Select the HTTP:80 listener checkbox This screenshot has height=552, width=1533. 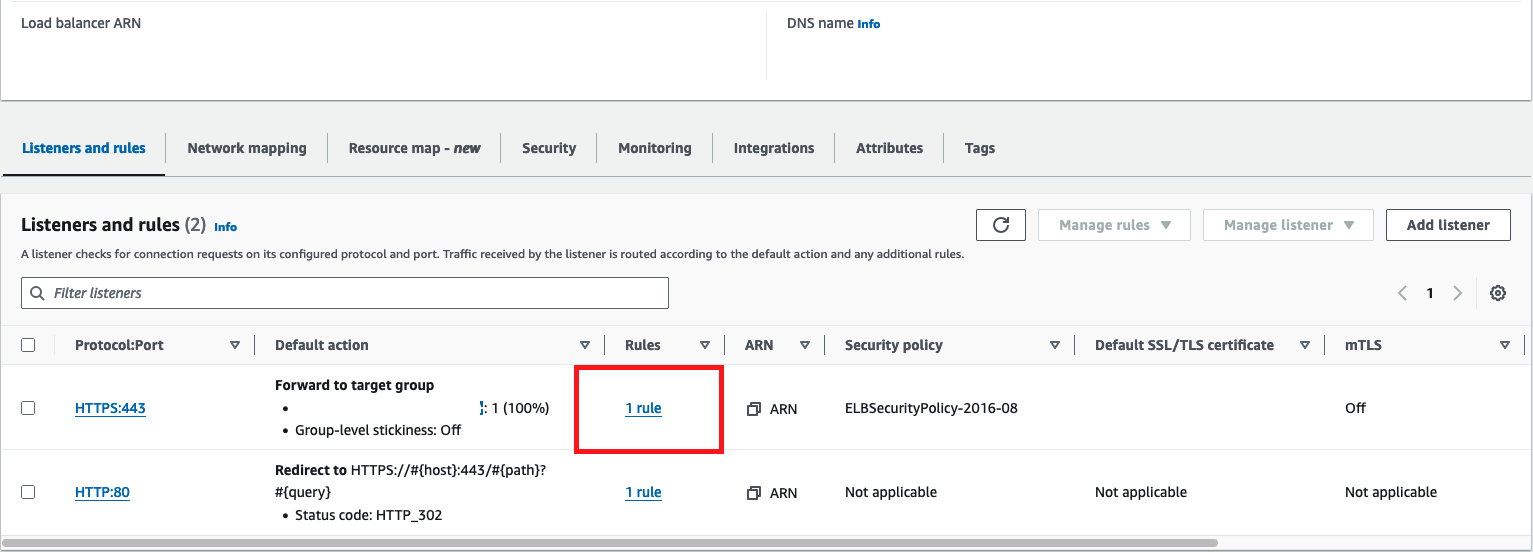point(28,492)
